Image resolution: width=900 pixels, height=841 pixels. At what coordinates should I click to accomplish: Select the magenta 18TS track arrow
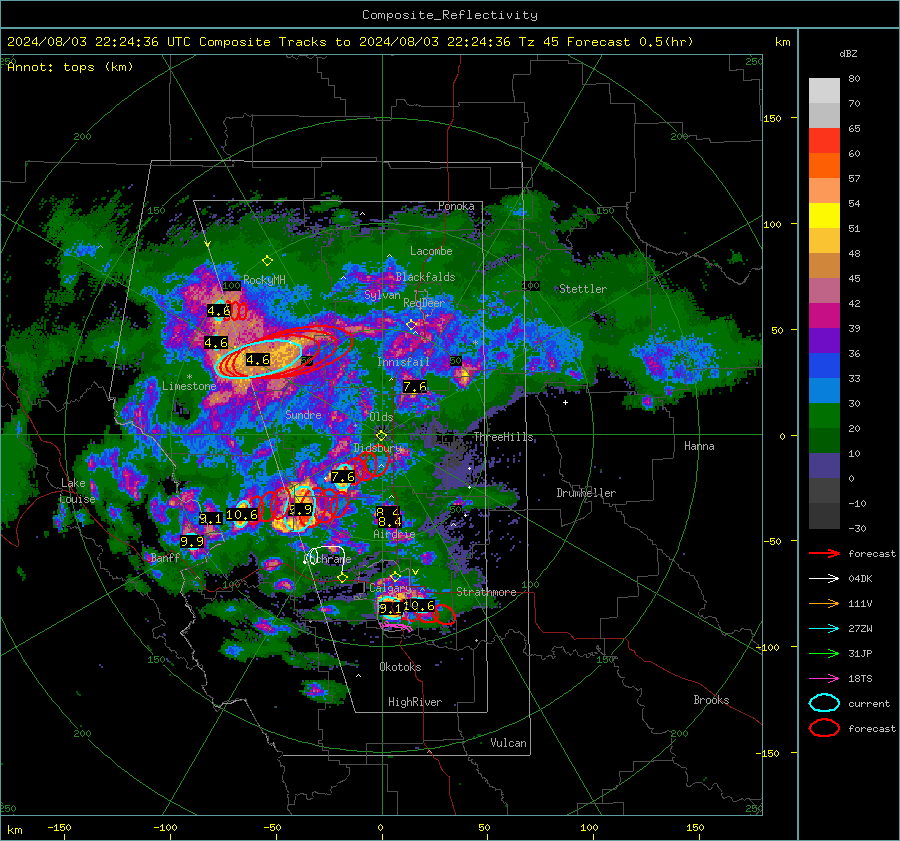824,679
